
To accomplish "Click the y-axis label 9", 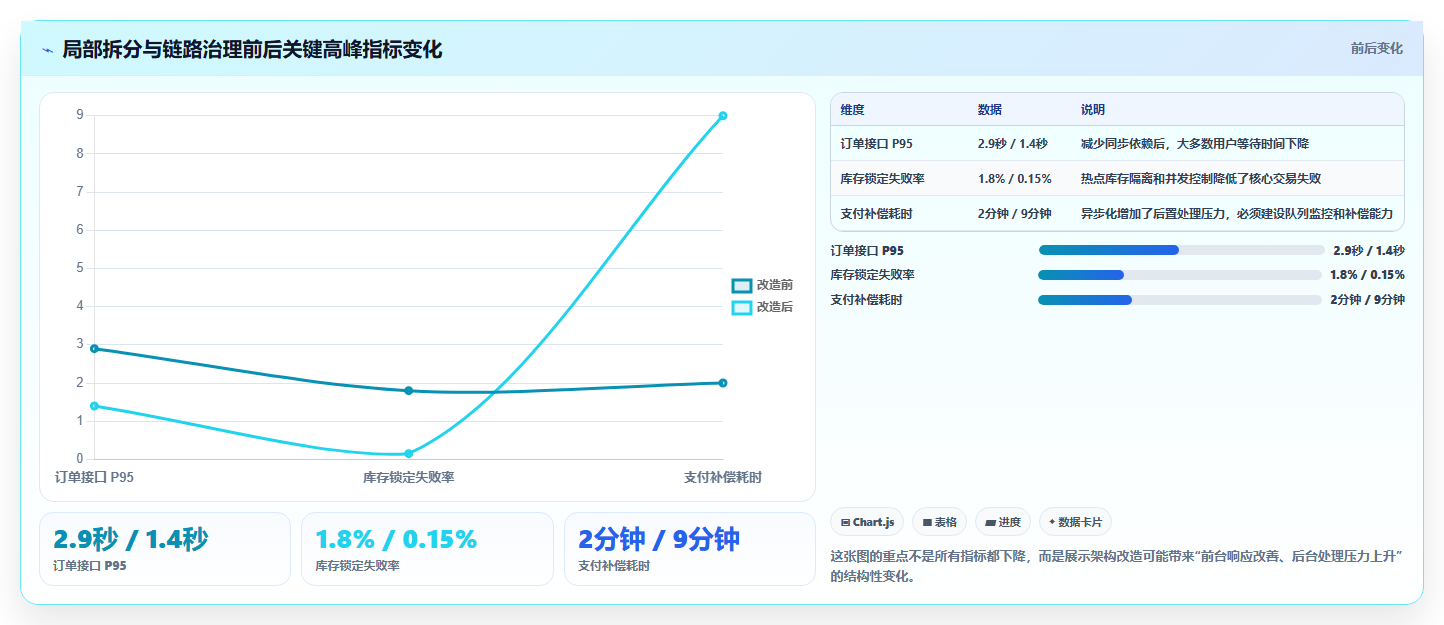I will [x=80, y=115].
